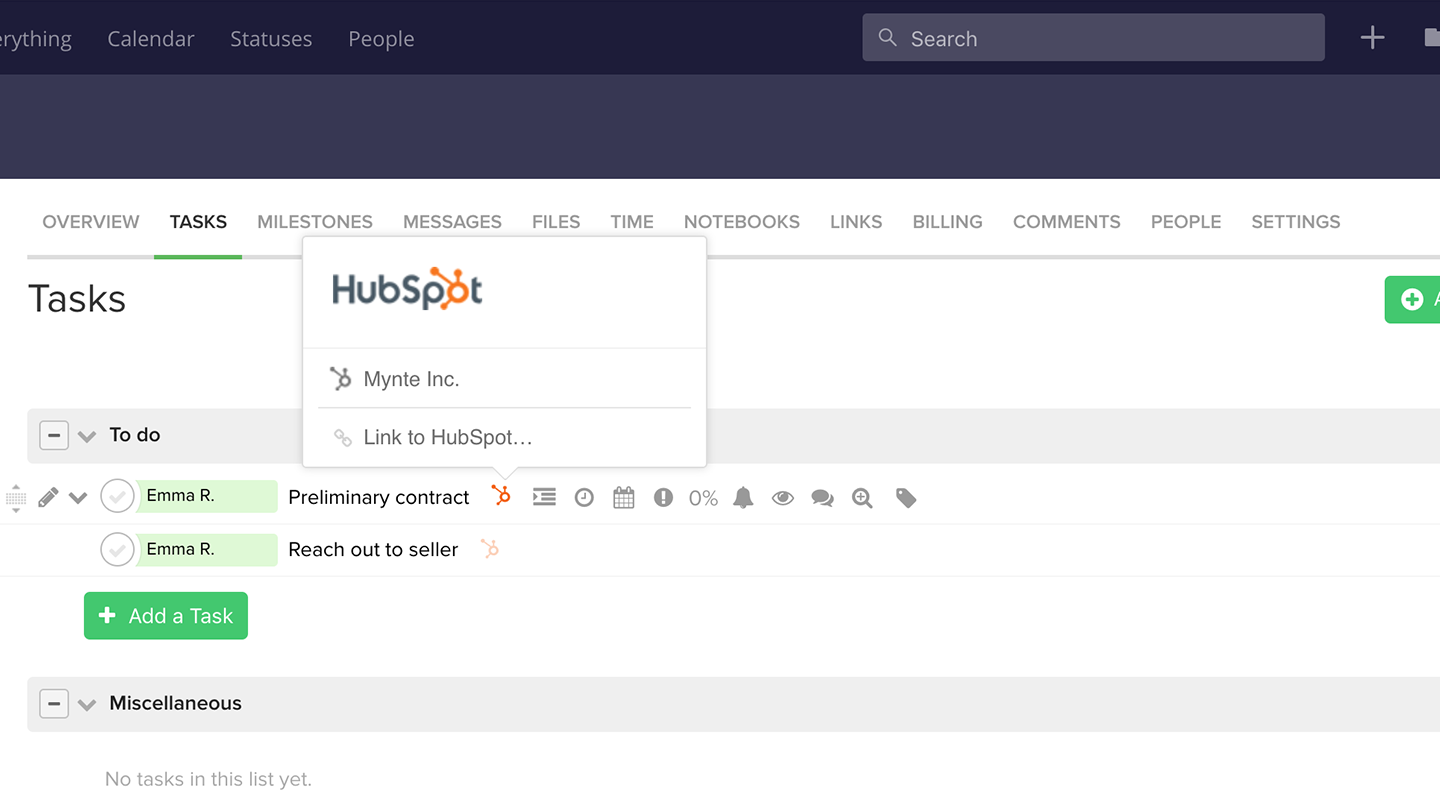Go to the Links tab

pyautogui.click(x=856, y=222)
